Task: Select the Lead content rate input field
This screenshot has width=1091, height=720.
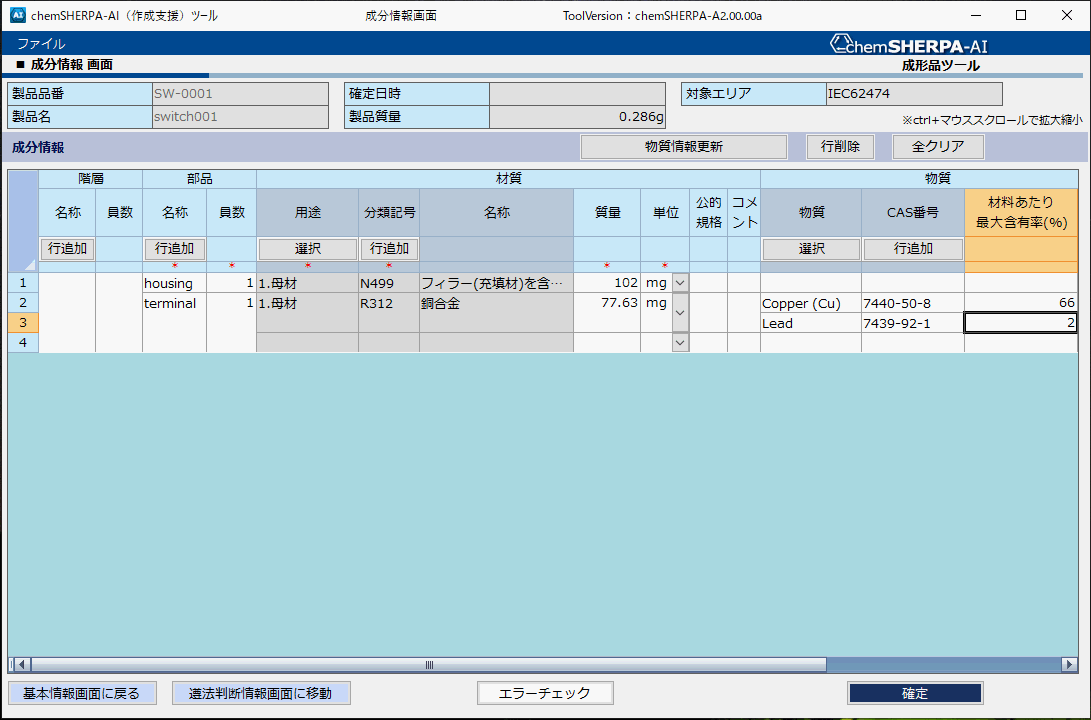Action: click(x=1018, y=322)
